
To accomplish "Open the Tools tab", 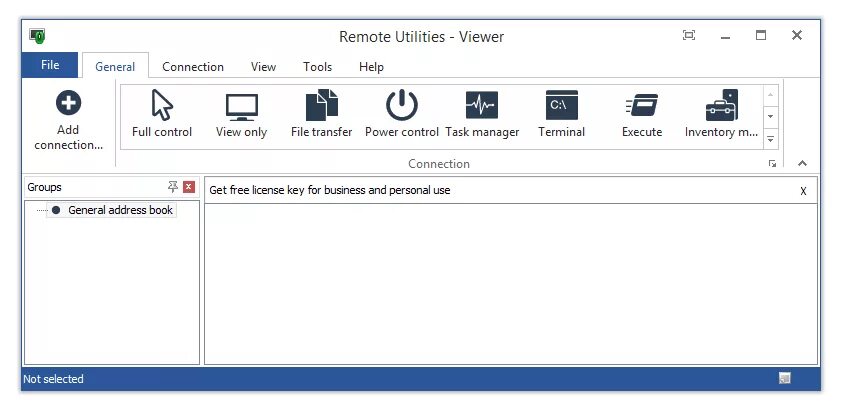I will coord(317,67).
